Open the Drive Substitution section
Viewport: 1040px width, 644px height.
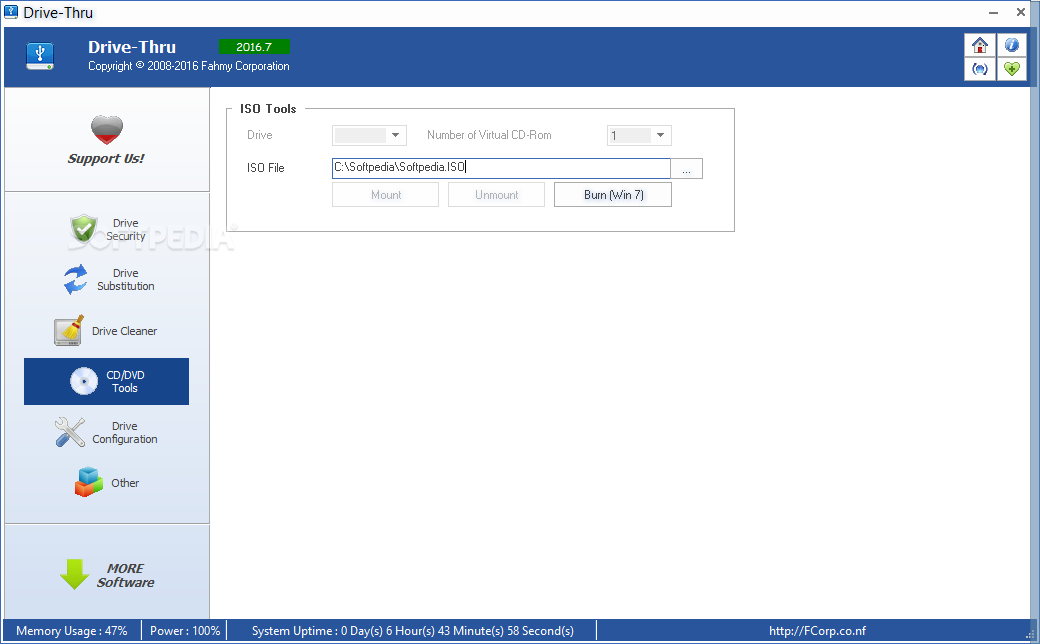coord(106,279)
